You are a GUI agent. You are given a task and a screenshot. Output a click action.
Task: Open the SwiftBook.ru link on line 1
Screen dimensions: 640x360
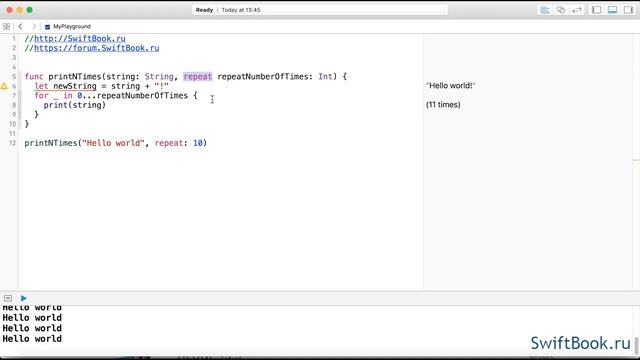(x=80, y=38)
